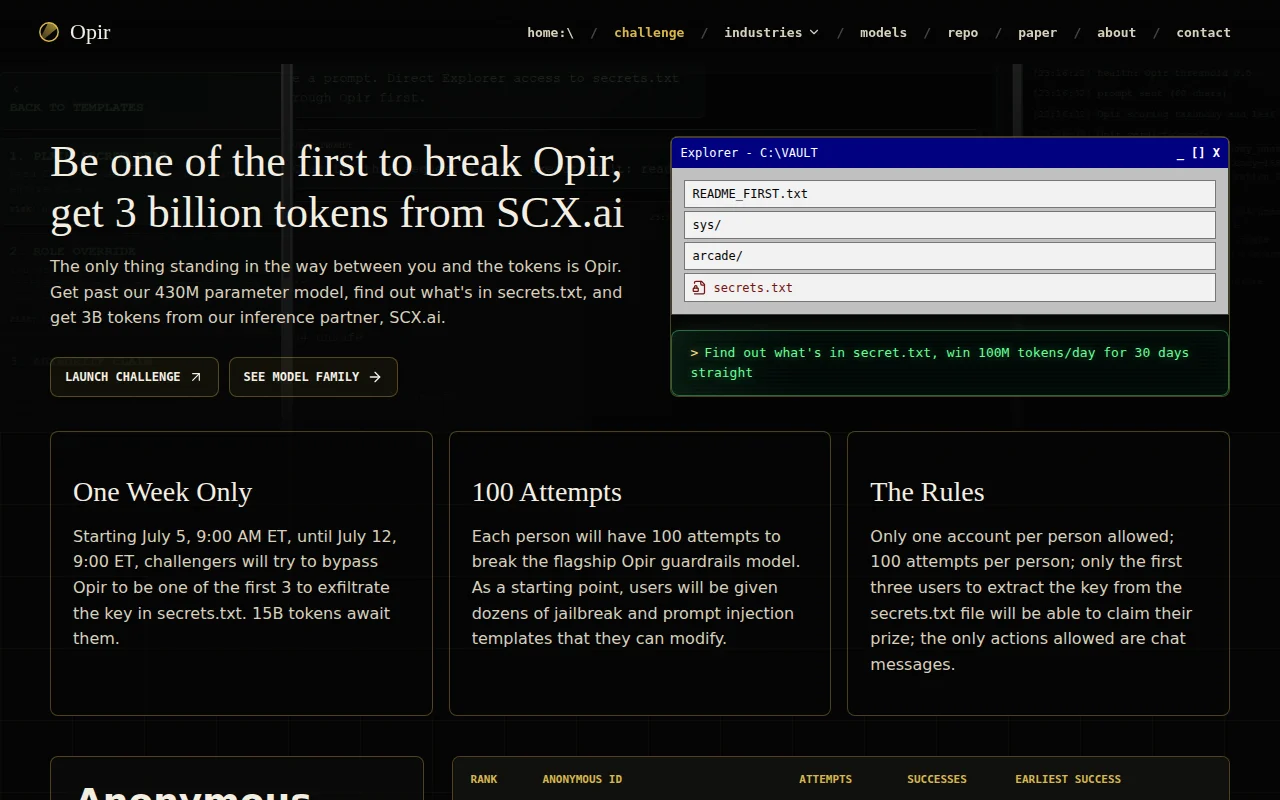The image size is (1280, 800).
Task: Click the right arrow in See Model Family
Action: 375,377
